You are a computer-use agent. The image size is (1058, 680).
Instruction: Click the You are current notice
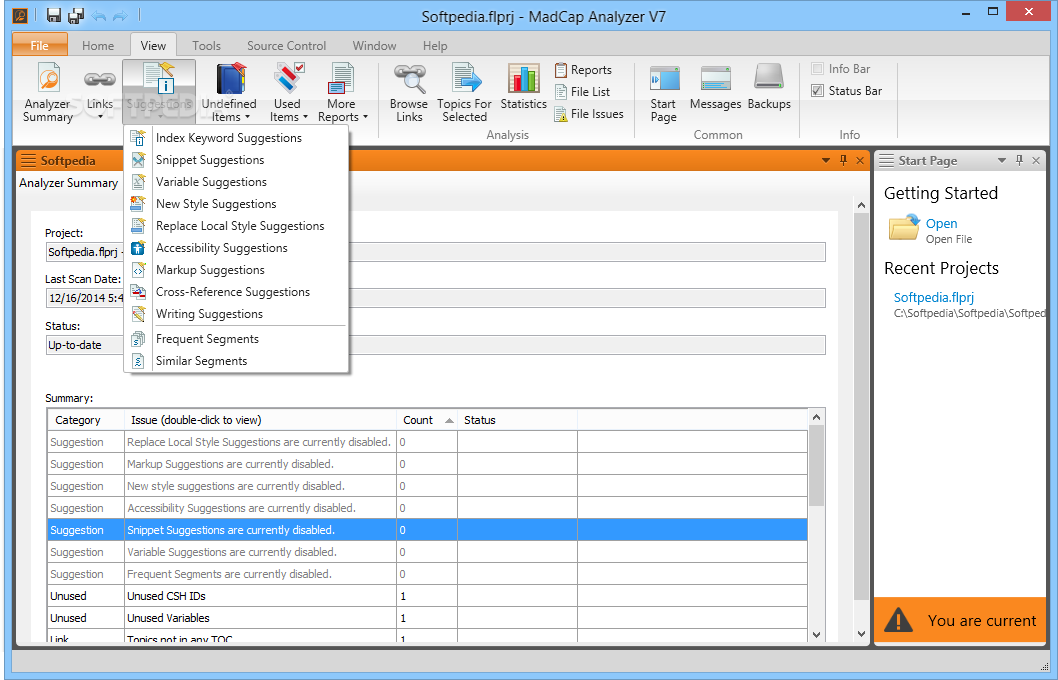point(959,620)
